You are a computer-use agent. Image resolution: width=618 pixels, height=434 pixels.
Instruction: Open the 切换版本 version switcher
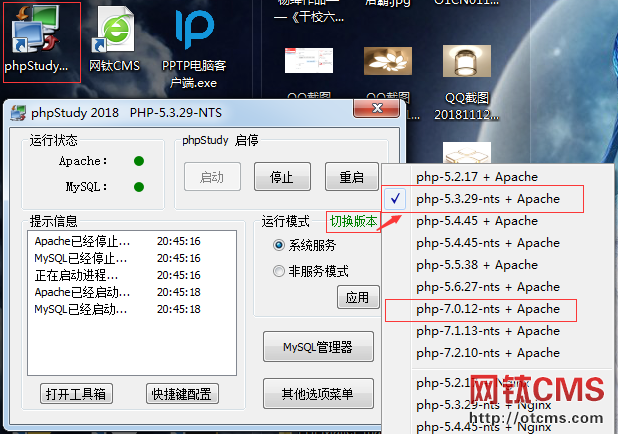point(353,222)
